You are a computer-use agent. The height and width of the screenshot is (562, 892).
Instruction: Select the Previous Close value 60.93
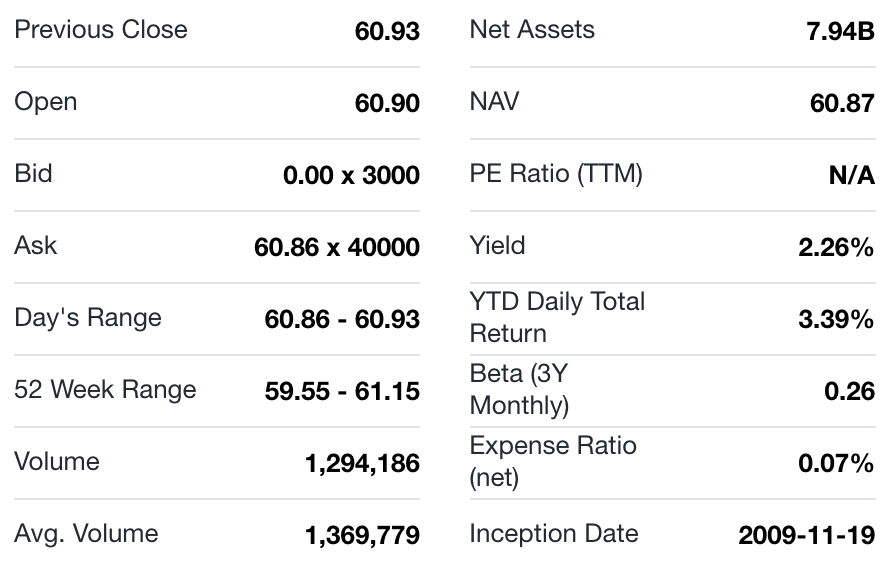pyautogui.click(x=387, y=32)
